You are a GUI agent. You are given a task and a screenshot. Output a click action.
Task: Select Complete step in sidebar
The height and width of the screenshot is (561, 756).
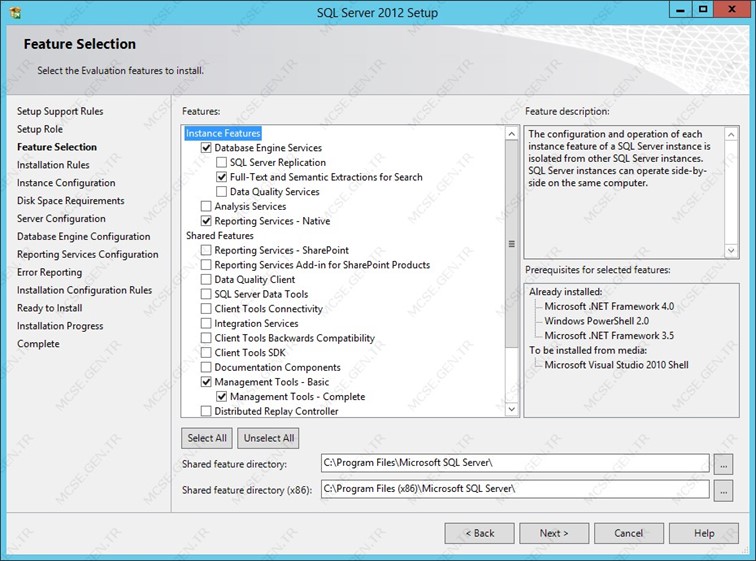[39, 344]
